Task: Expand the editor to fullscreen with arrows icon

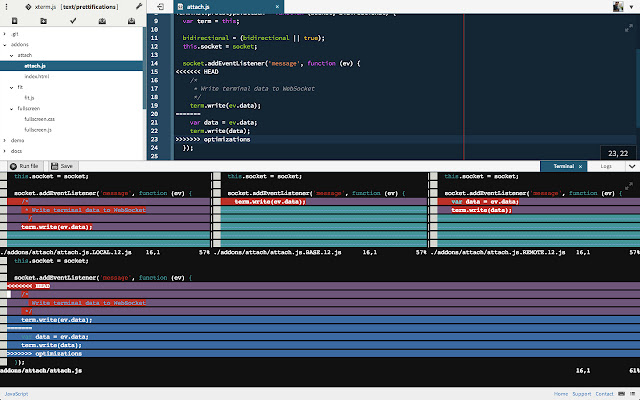Action: tap(629, 28)
